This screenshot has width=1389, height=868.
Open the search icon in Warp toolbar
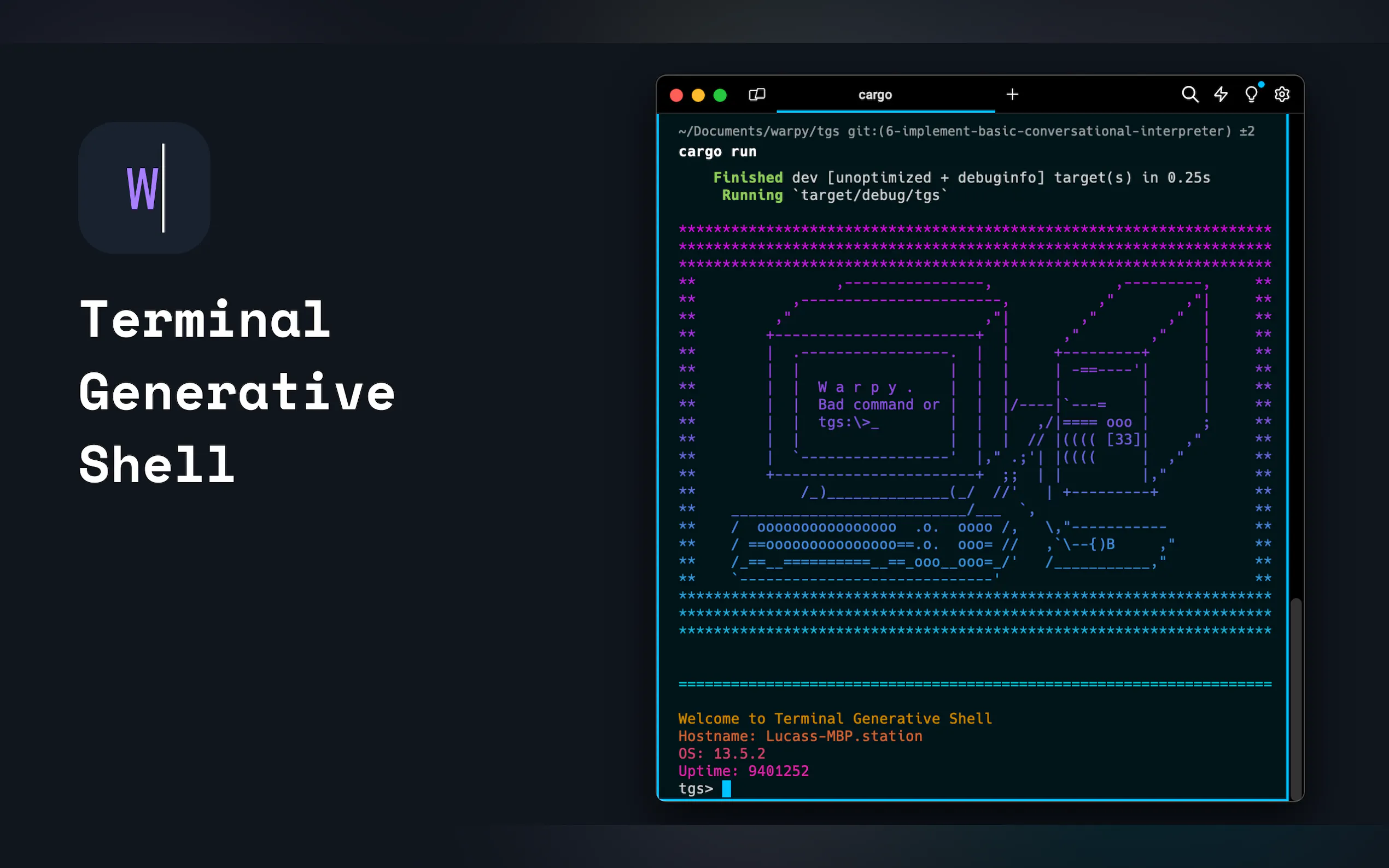point(1190,95)
